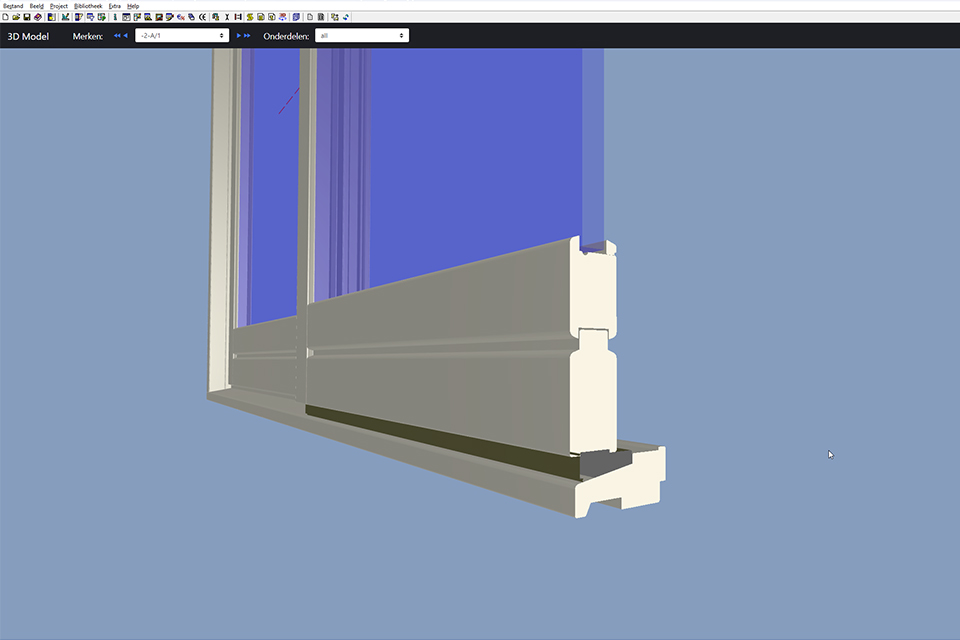Image resolution: width=960 pixels, height=640 pixels.
Task: Click the blue refresh arrows icon
Action: coord(346,17)
